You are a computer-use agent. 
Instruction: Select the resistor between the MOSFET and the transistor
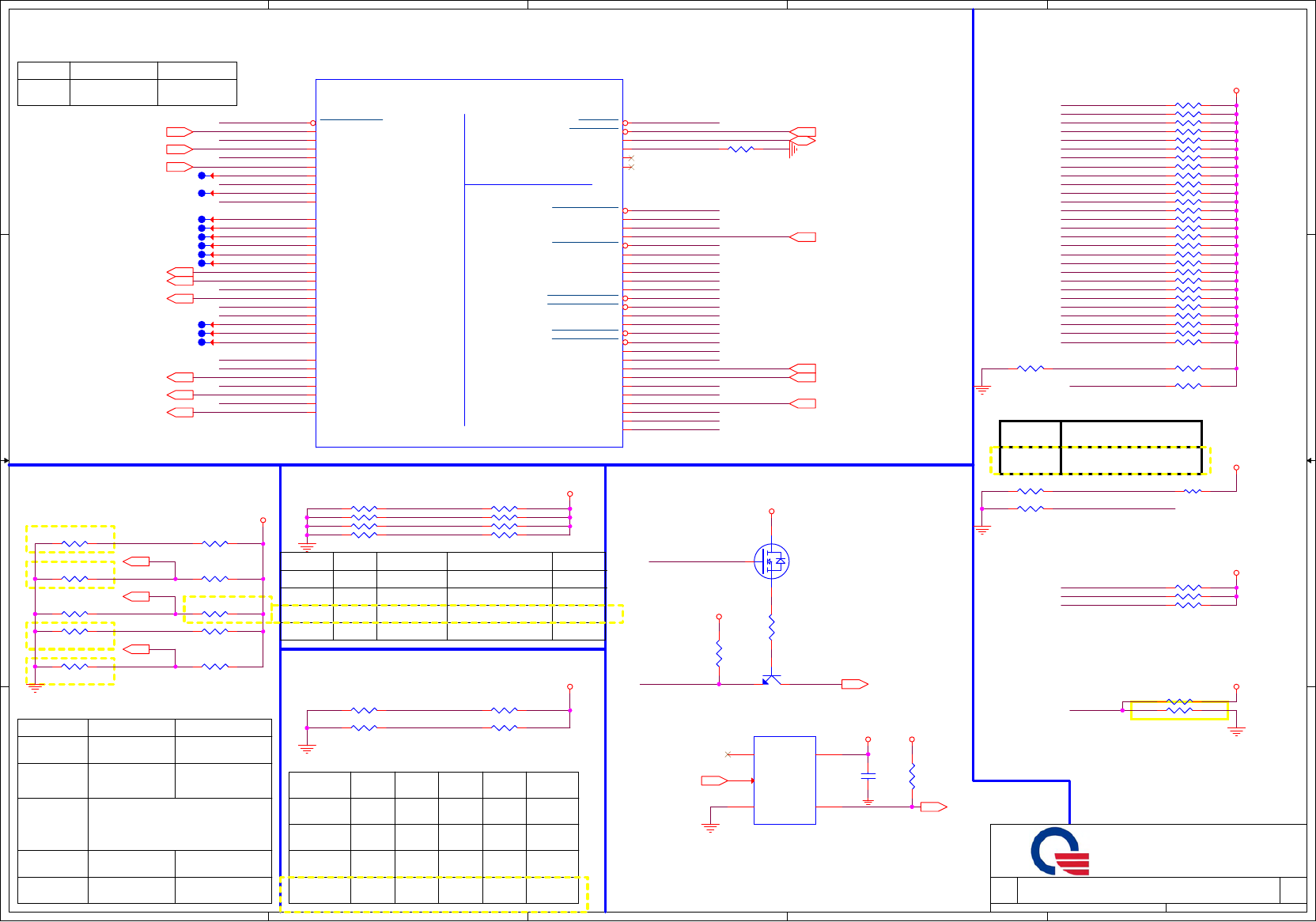[x=771, y=628]
